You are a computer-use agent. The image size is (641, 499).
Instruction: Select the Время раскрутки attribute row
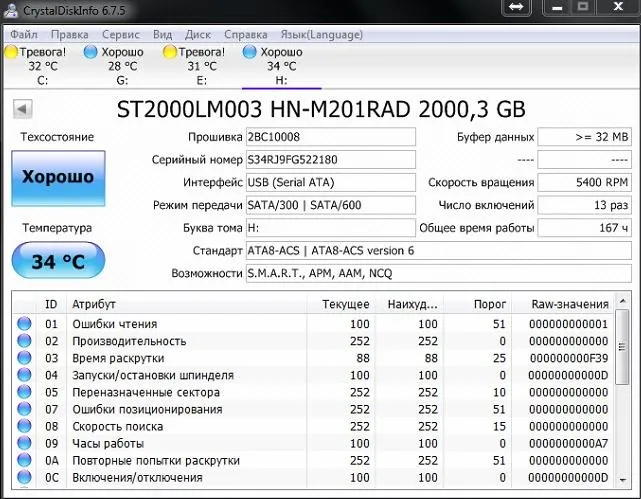tap(313, 358)
